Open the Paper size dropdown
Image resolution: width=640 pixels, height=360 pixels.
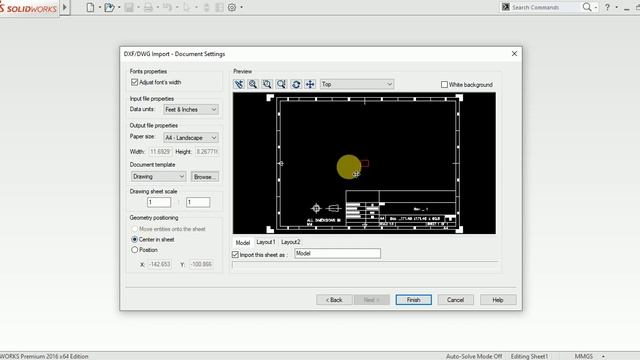[191, 138]
